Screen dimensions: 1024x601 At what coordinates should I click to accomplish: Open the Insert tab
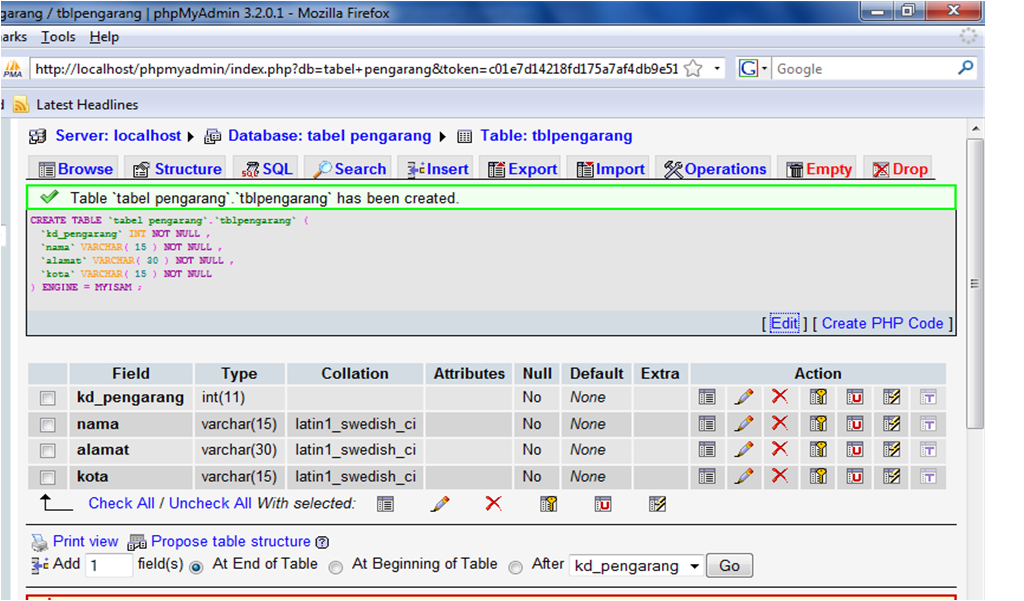[x=438, y=169]
